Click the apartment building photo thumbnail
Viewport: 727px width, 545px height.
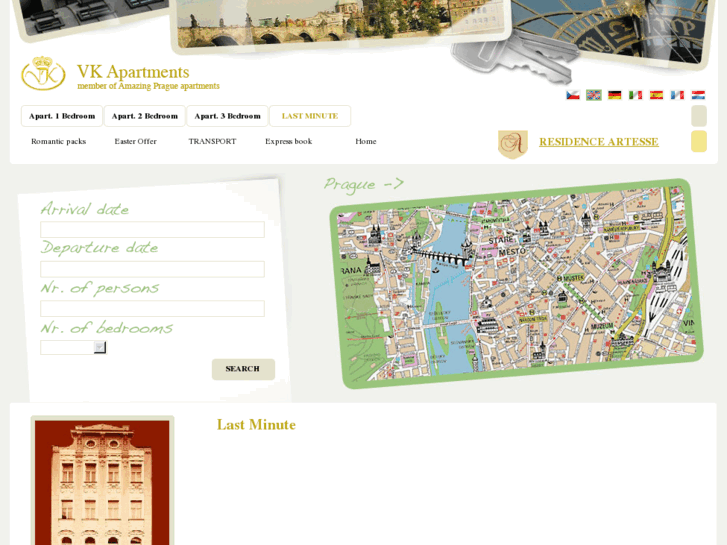(x=102, y=481)
